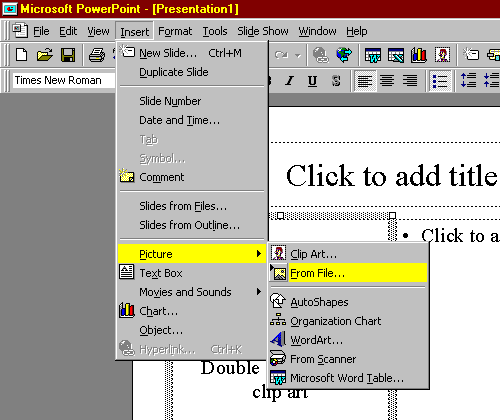Select Date and Time menu entry
This screenshot has width=500, height=420.
click(192, 120)
